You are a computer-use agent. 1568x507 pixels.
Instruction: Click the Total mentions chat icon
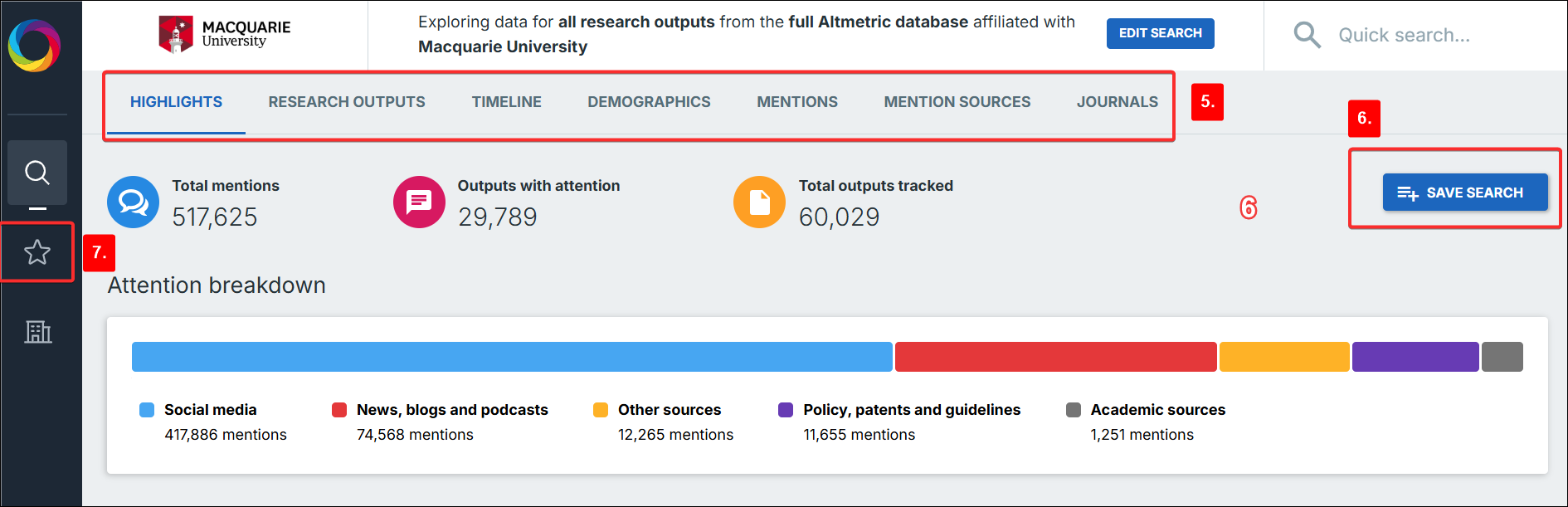coord(133,202)
